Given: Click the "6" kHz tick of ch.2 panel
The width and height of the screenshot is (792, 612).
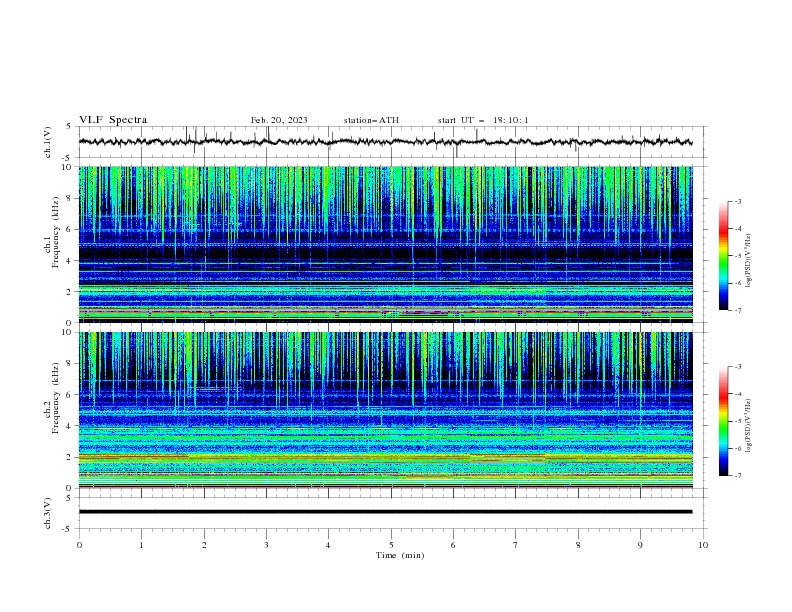Looking at the screenshot, I should pyautogui.click(x=70, y=395).
